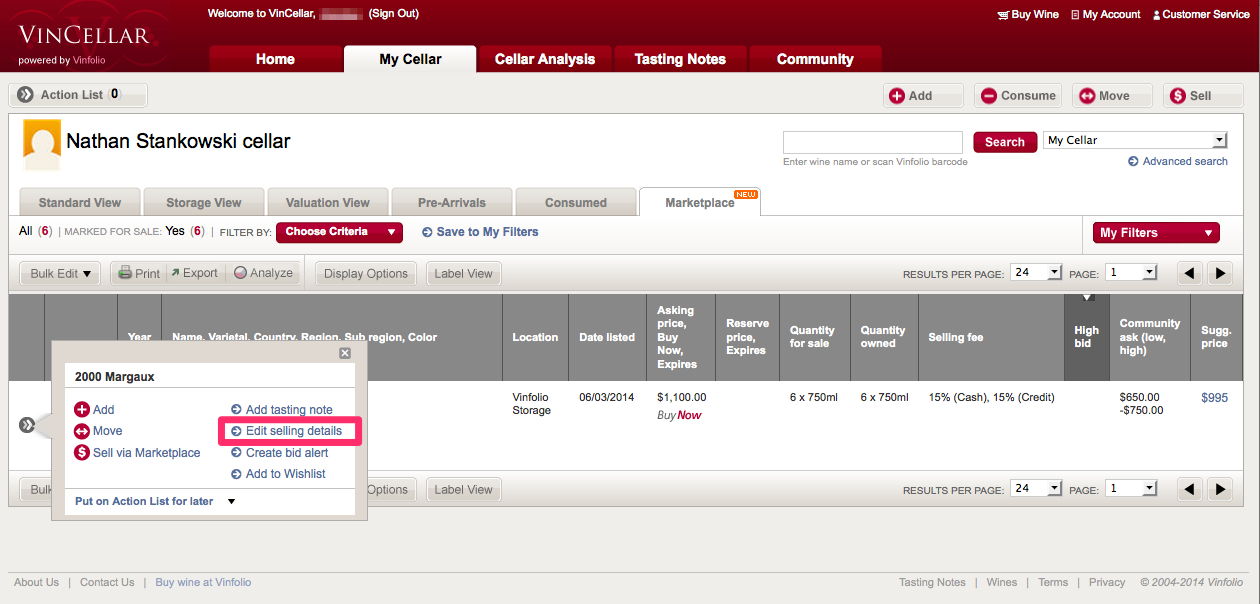Click the Analyze button
The image size is (1260, 604).
[263, 273]
